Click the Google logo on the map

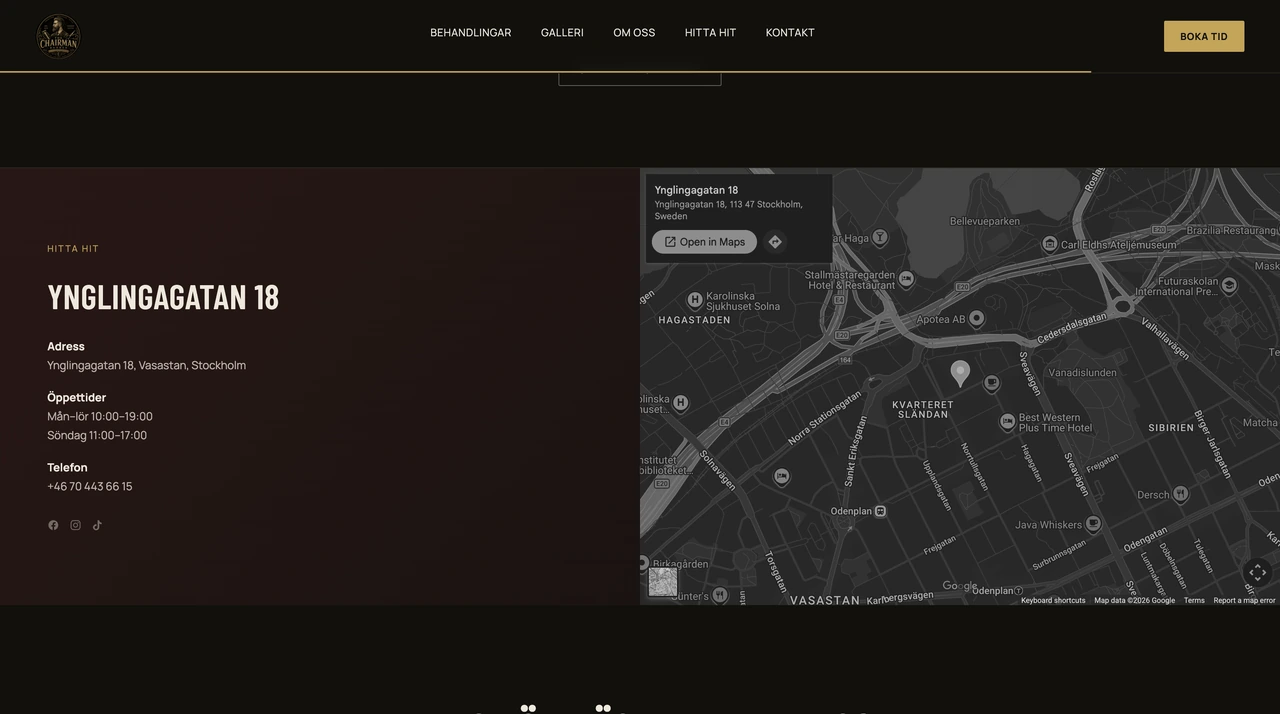pyautogui.click(x=960, y=586)
